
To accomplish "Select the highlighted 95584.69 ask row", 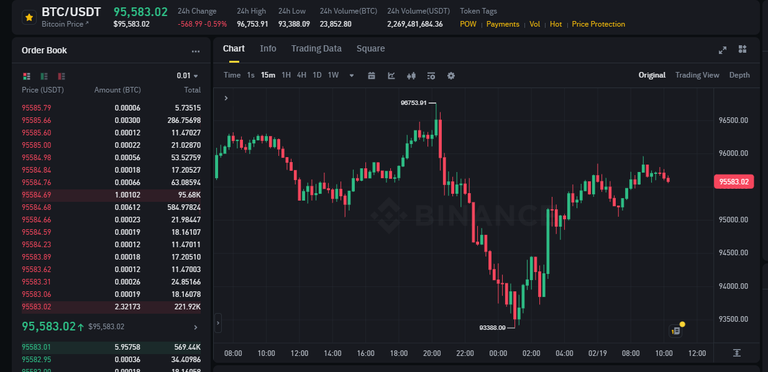I will point(111,195).
